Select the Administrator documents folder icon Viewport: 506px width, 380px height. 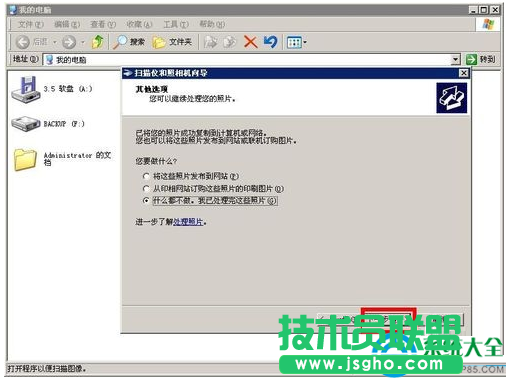tap(25, 159)
